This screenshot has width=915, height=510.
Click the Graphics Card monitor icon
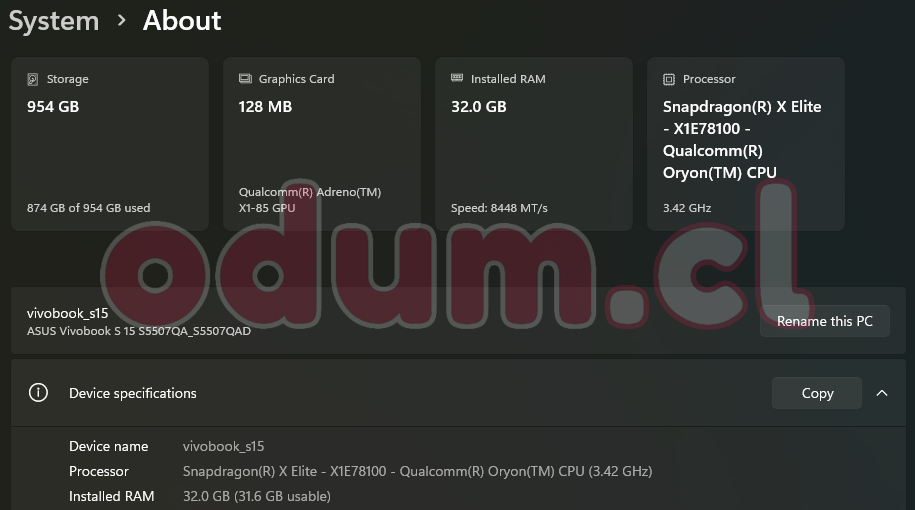click(x=245, y=79)
